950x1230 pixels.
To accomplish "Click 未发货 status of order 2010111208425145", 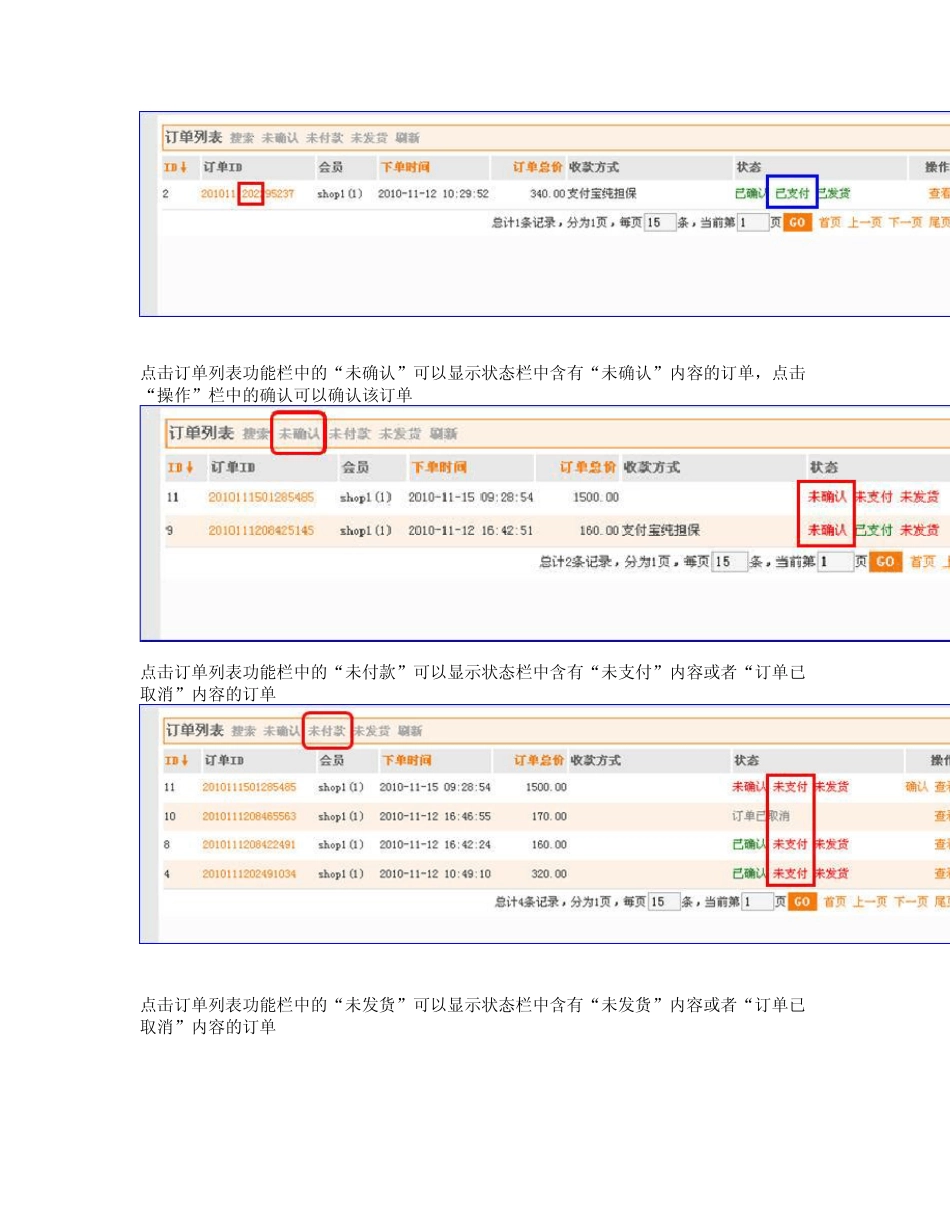I will tap(919, 530).
